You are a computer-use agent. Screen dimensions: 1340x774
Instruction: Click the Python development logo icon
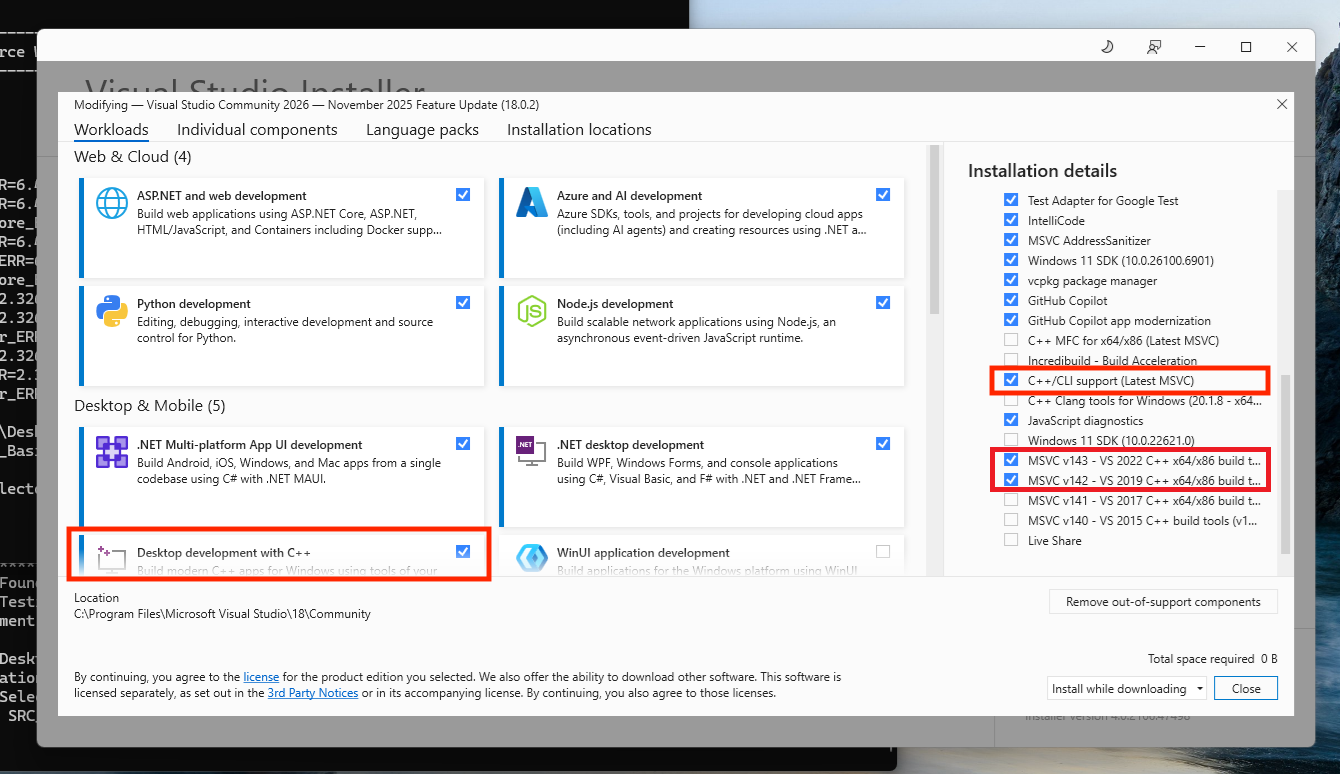click(112, 311)
